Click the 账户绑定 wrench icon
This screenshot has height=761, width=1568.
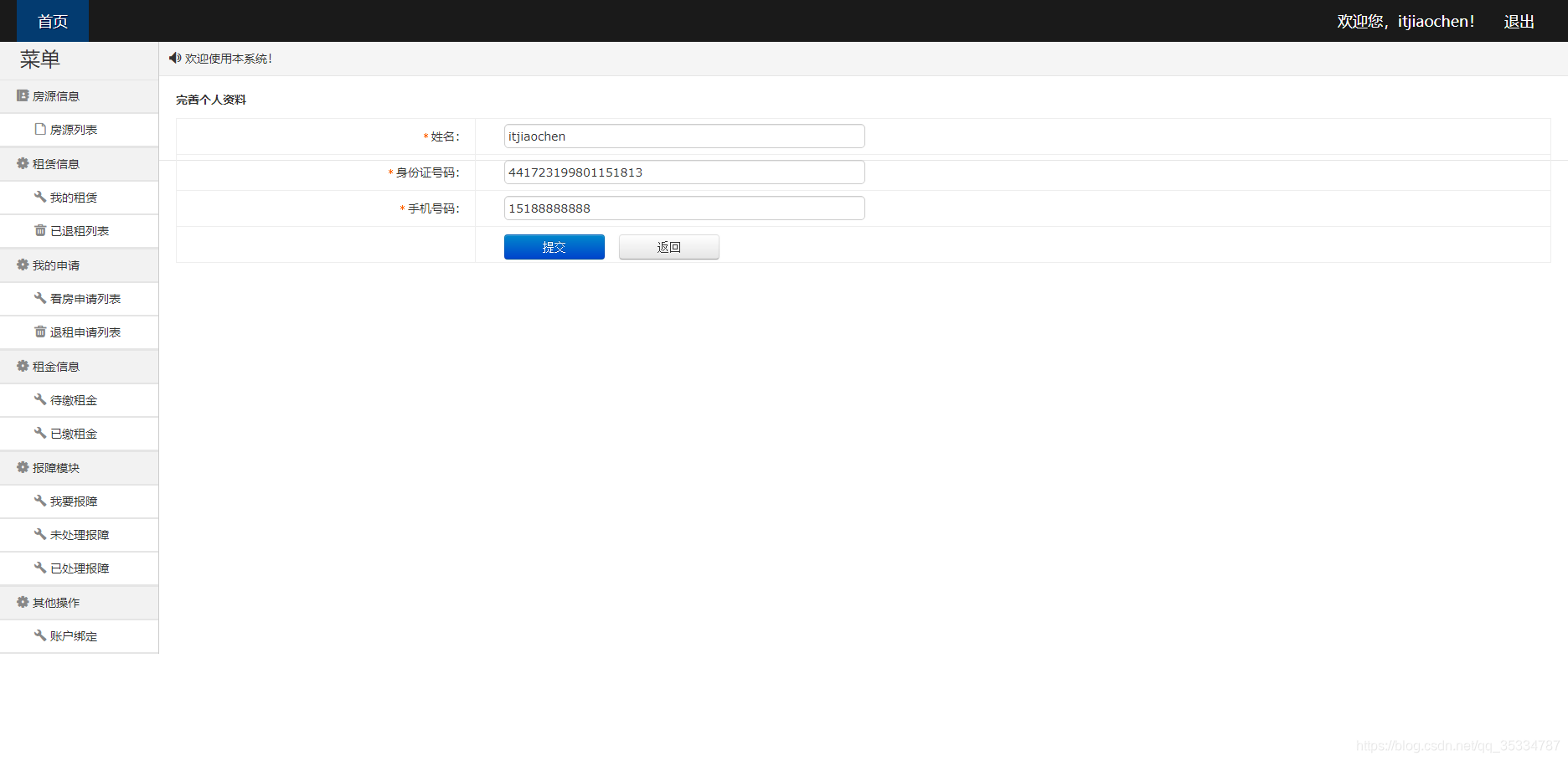40,635
